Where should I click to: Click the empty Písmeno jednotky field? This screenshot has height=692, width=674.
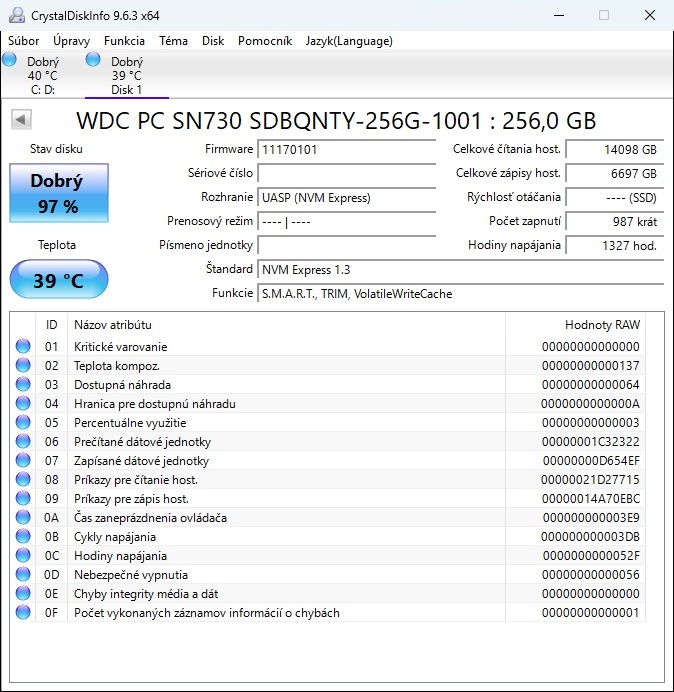pyautogui.click(x=346, y=245)
